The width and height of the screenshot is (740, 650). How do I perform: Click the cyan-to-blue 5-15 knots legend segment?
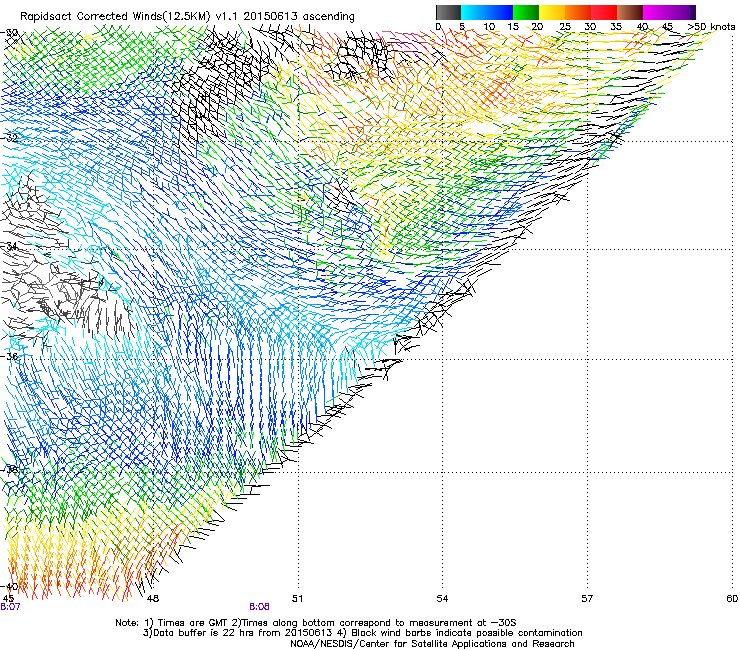coord(487,12)
